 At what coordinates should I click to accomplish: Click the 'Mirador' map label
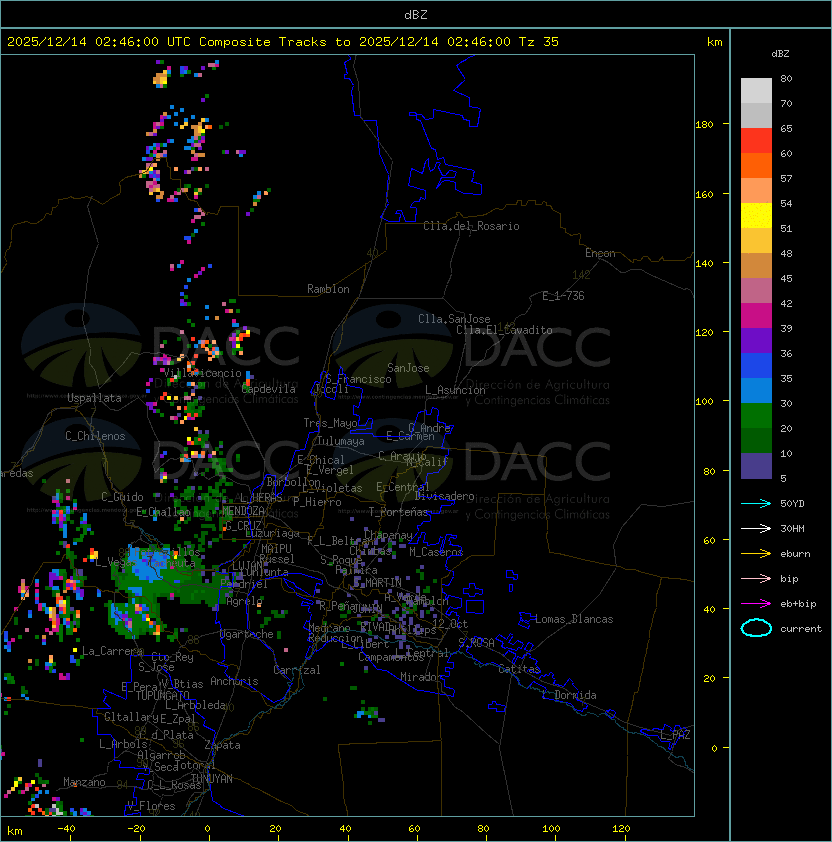pyautogui.click(x=421, y=677)
